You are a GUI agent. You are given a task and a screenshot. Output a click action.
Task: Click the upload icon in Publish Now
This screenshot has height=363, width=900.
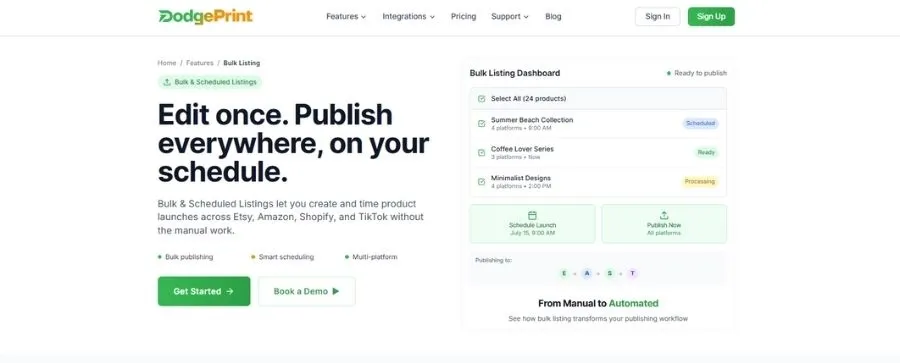coord(664,215)
